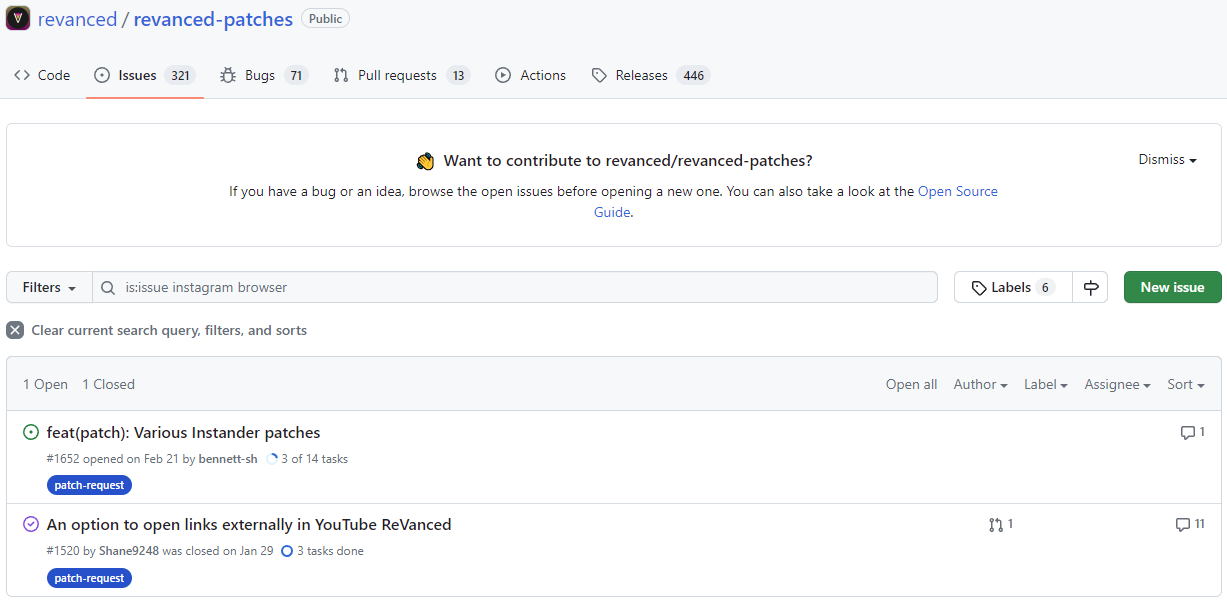Click the waving hand emoji in banner
The height and width of the screenshot is (604, 1227).
pyautogui.click(x=426, y=161)
